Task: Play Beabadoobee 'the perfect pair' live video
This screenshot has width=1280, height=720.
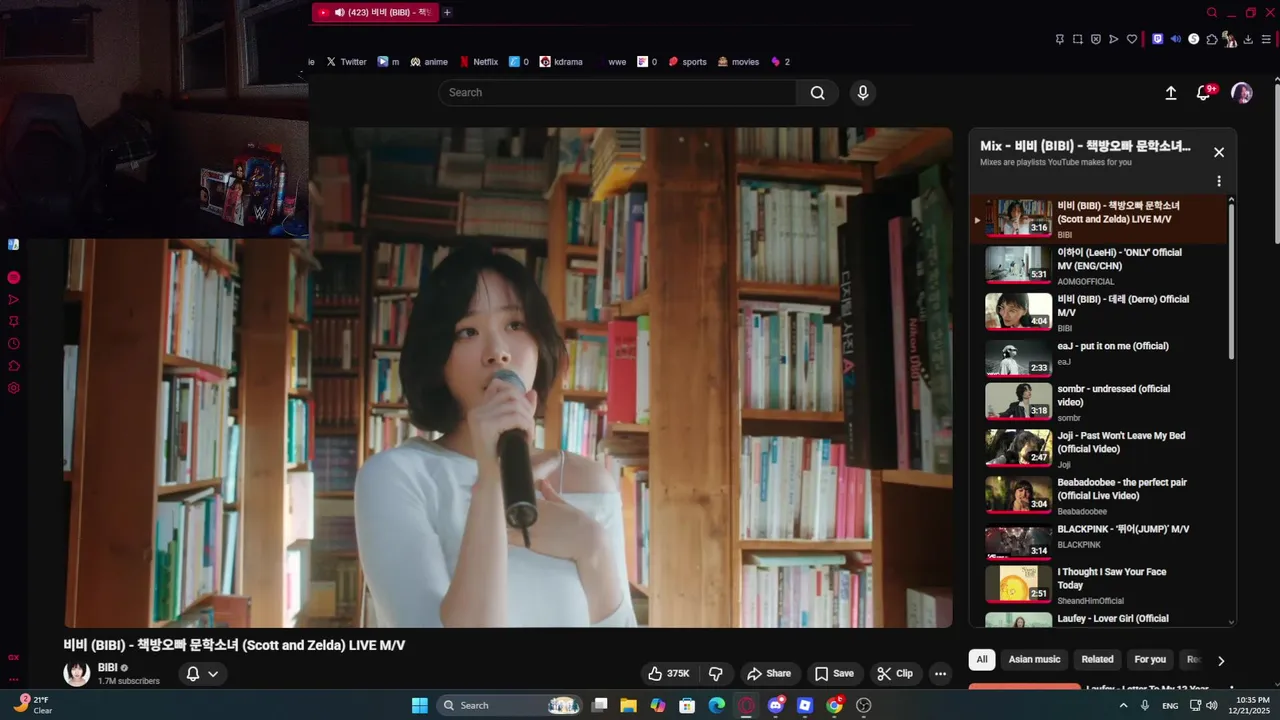Action: (1097, 496)
